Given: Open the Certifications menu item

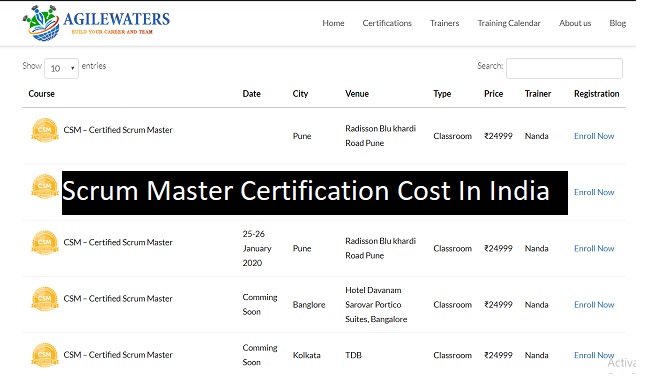Looking at the screenshot, I should (x=387, y=23).
